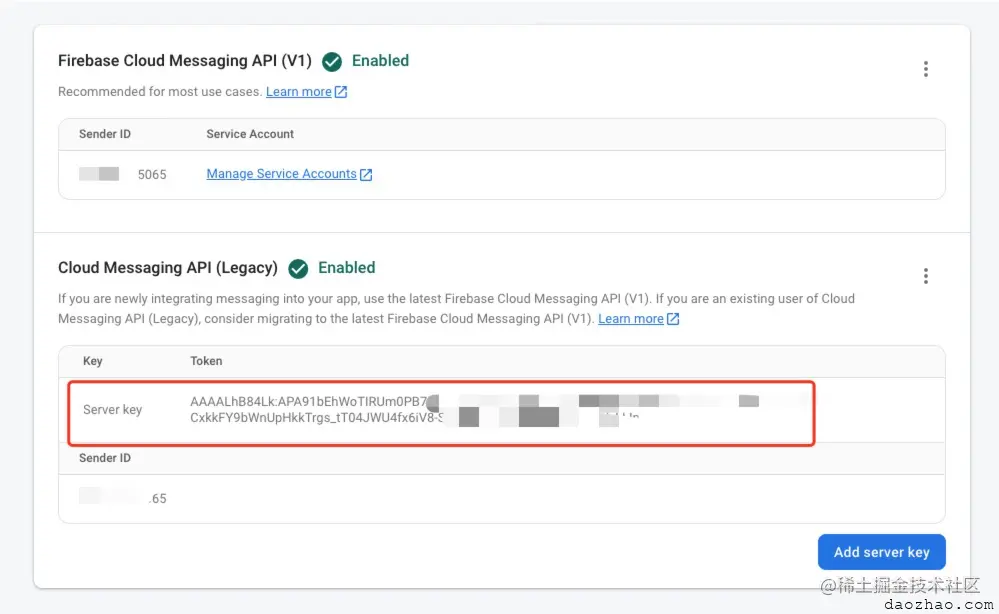Viewport: 999px width, 614px height.
Task: Click the external-link icon after the Legacy Learn more link
Action: [x=673, y=318]
